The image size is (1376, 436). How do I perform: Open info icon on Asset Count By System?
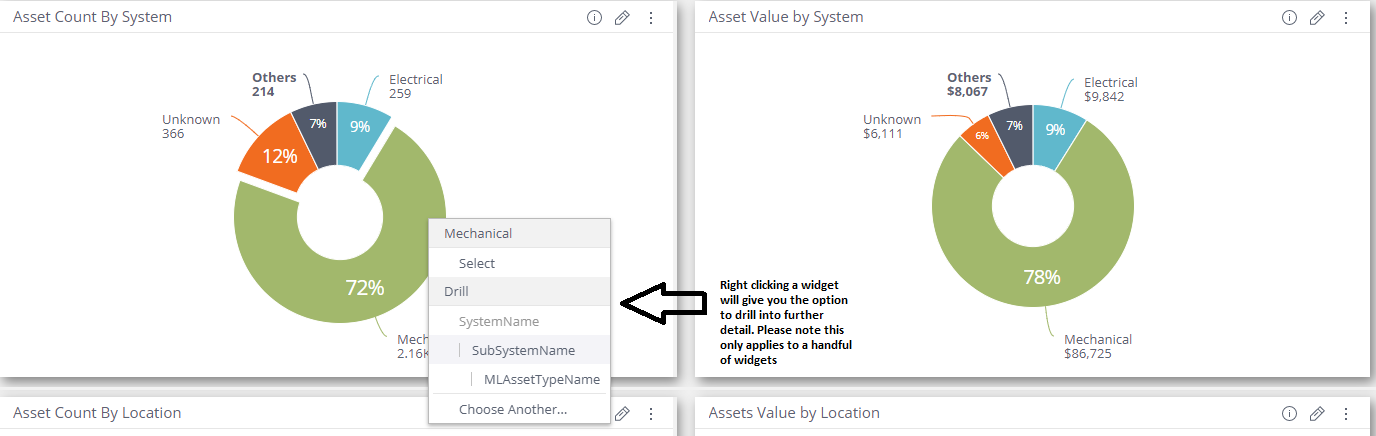[x=594, y=17]
